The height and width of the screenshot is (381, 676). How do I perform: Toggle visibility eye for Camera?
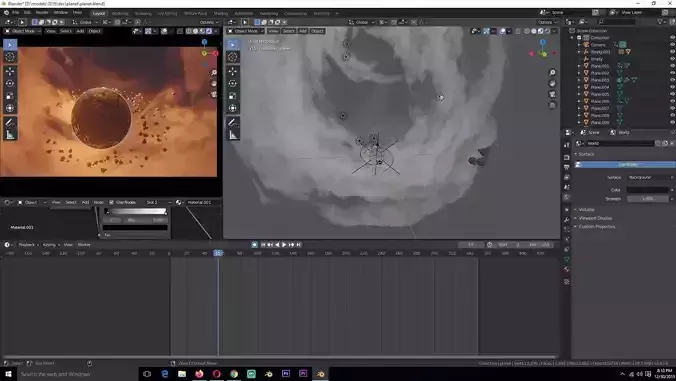[x=672, y=44]
